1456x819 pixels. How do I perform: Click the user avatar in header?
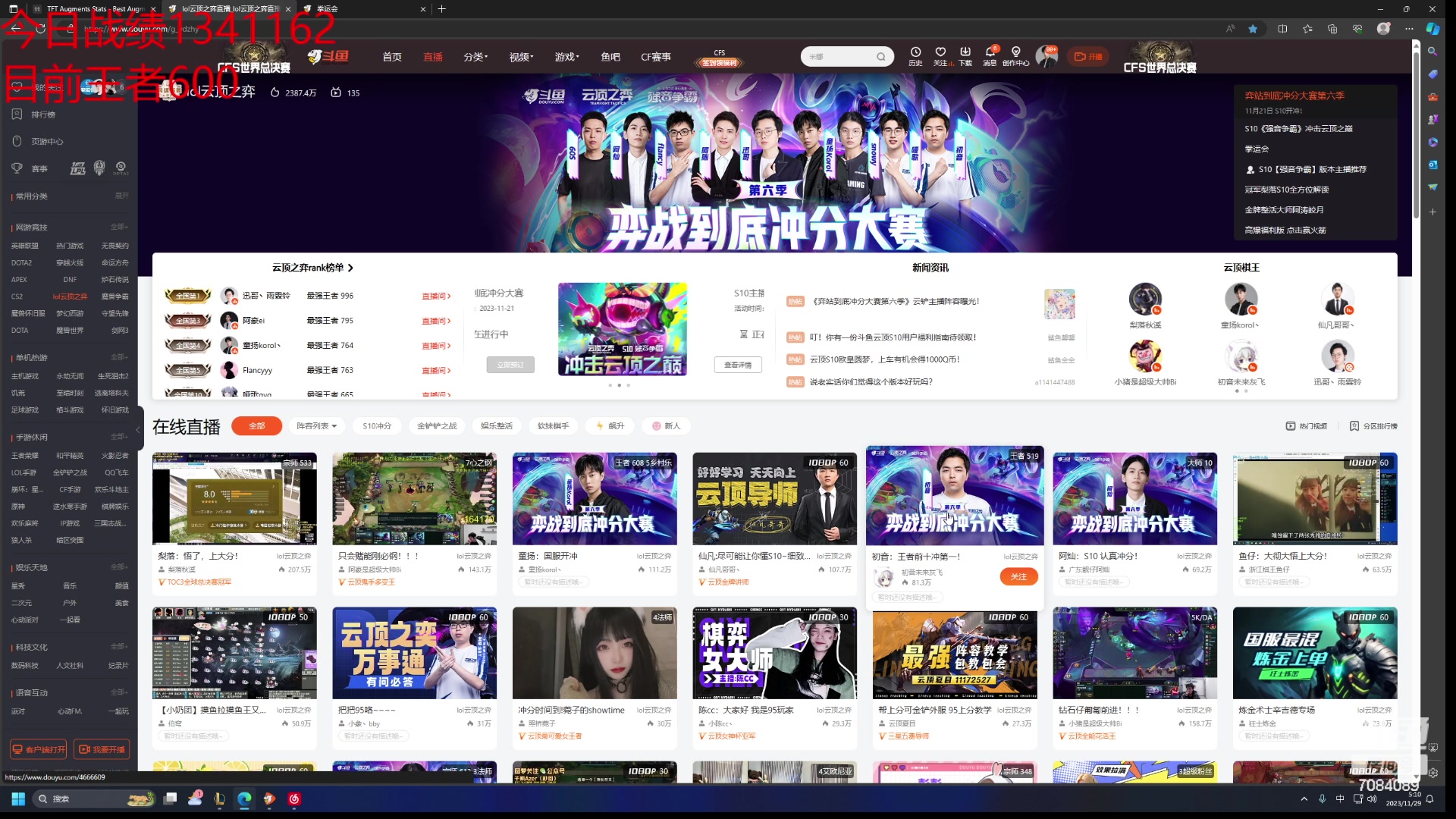click(x=1046, y=56)
